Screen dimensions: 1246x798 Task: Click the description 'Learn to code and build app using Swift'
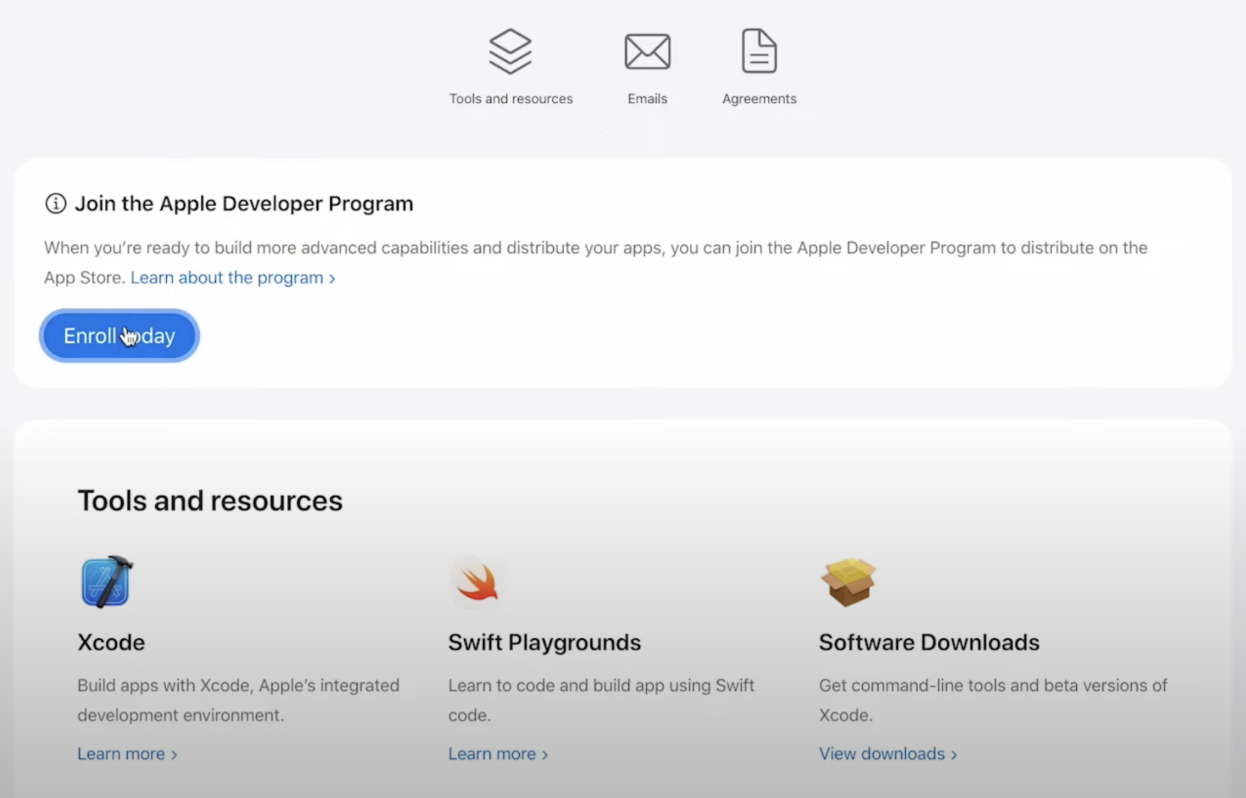(601, 686)
